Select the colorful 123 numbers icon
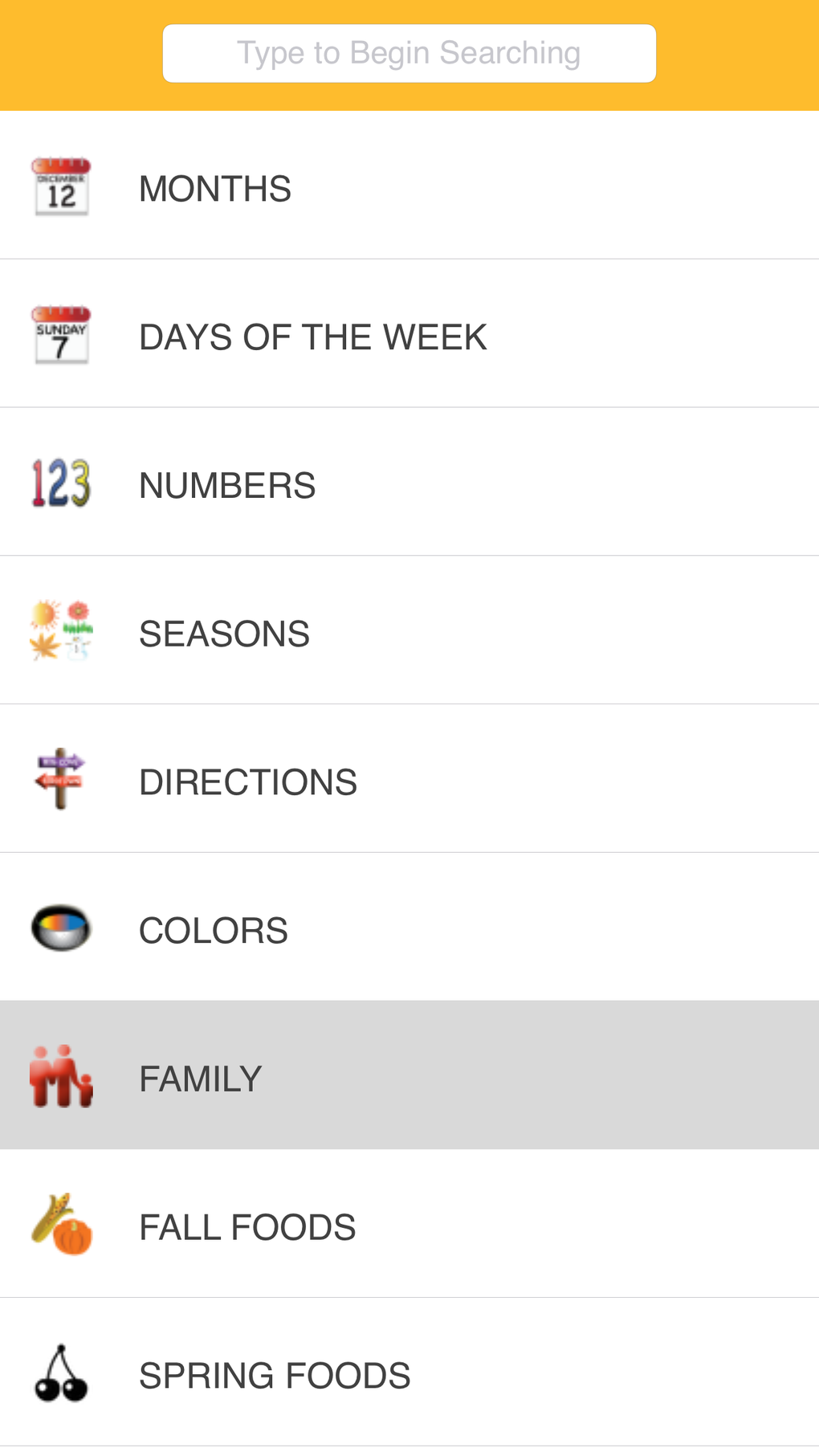819x1456 pixels. [x=61, y=483]
